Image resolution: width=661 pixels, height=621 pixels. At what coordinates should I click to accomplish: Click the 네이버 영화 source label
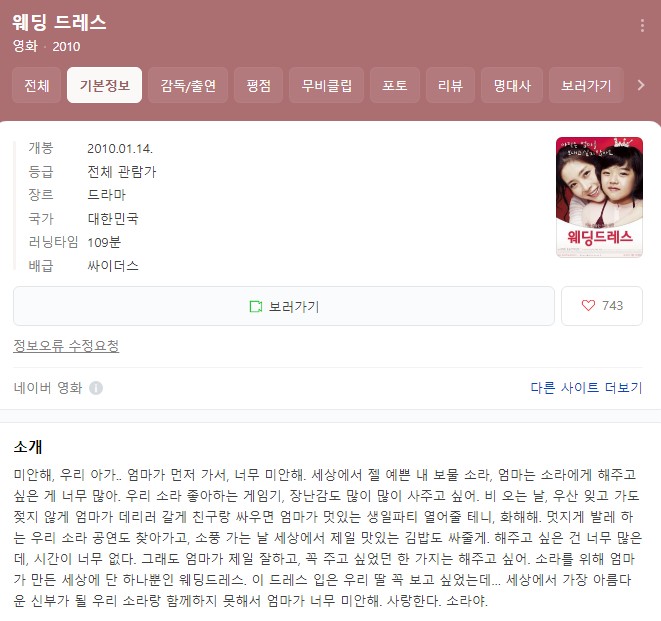click(48, 387)
